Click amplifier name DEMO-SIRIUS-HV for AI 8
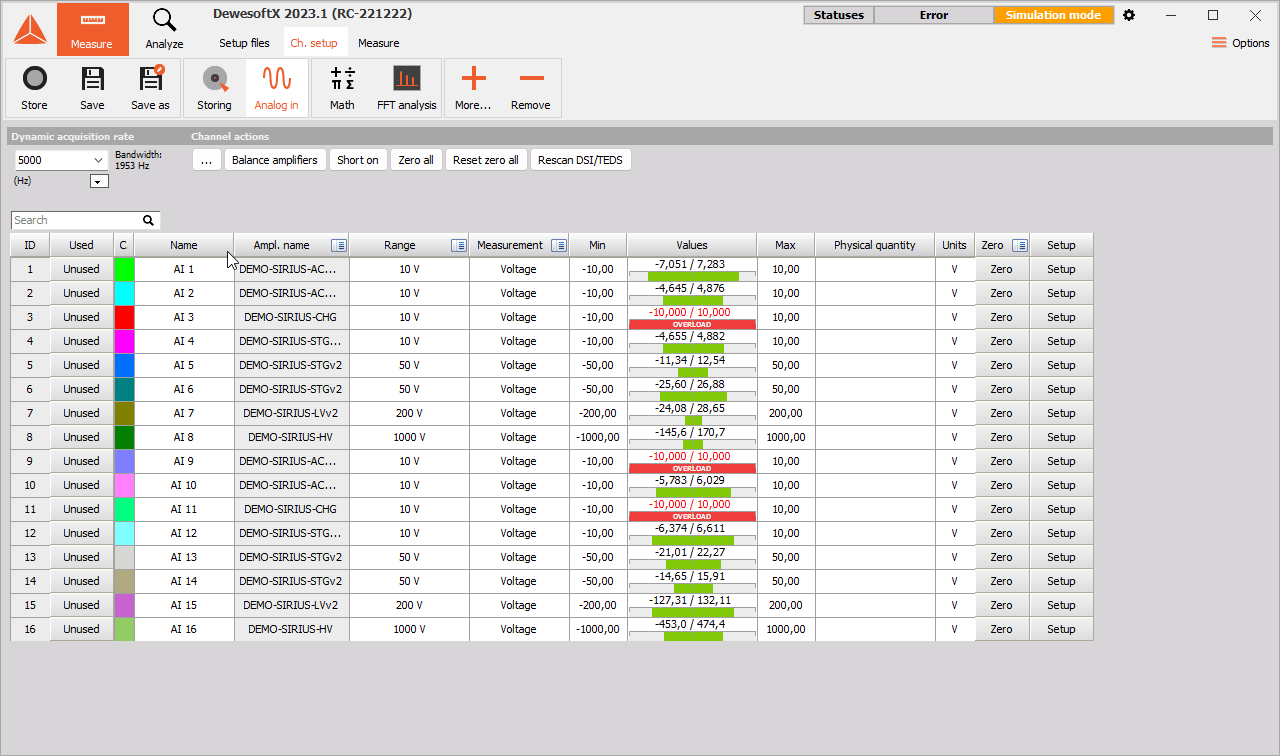 291,437
